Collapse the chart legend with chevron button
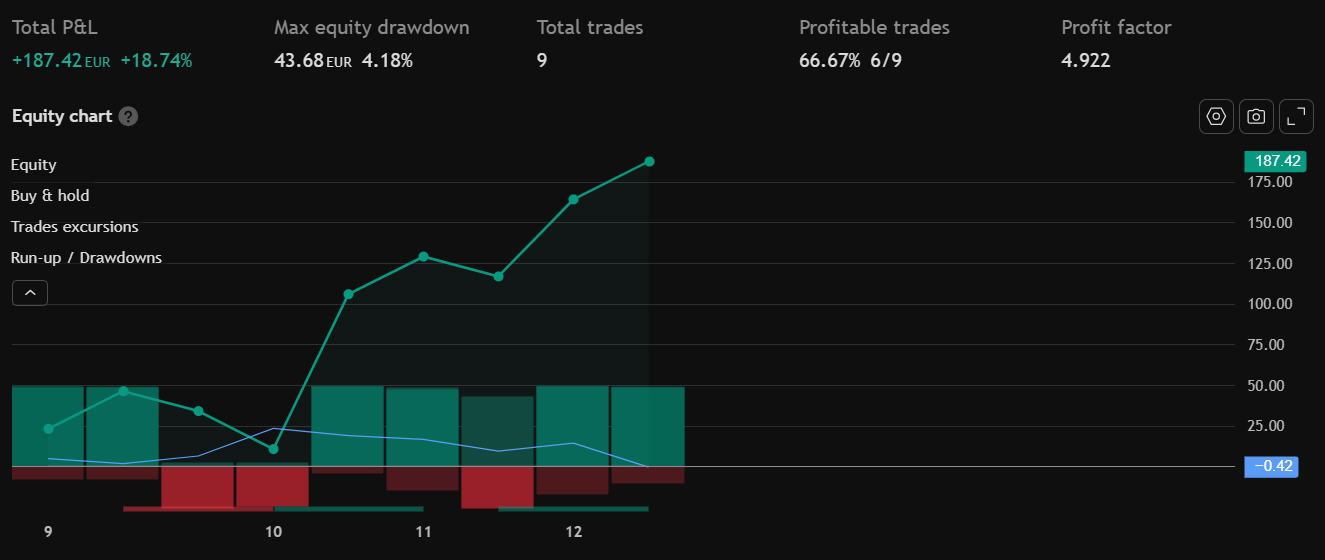This screenshot has width=1325, height=560. pos(30,293)
